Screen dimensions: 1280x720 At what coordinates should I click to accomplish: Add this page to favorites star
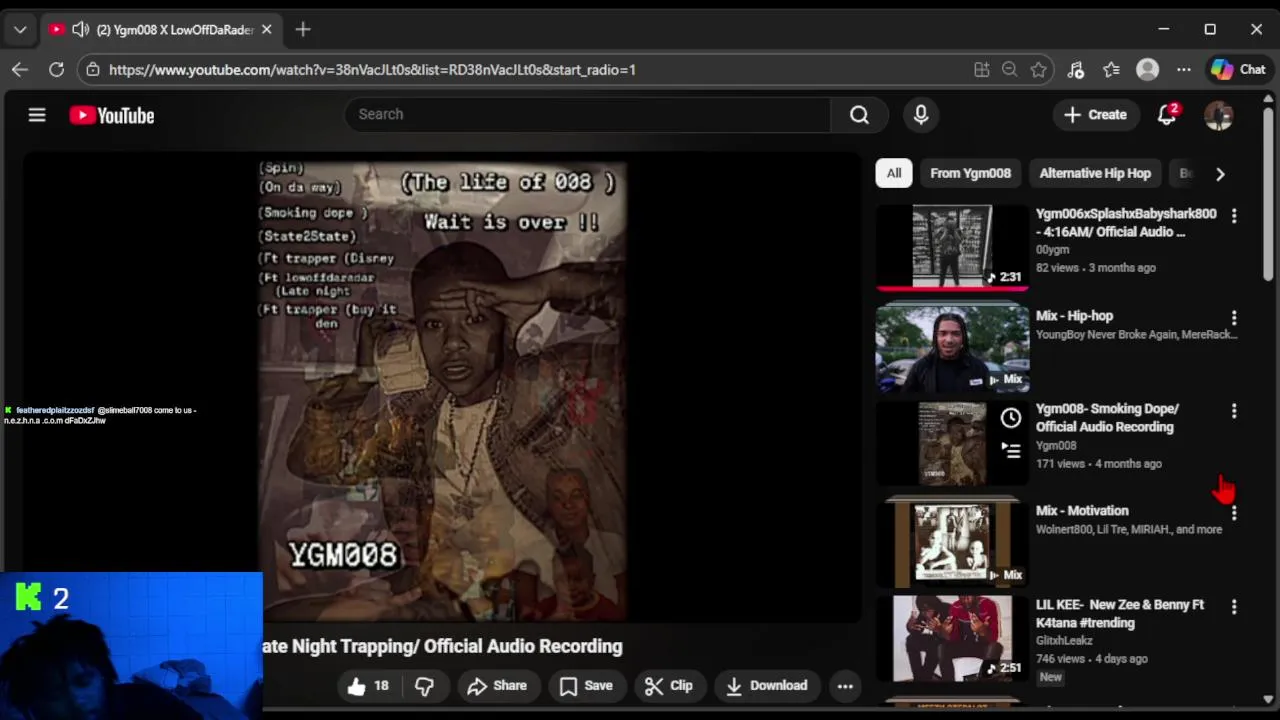coord(1039,70)
